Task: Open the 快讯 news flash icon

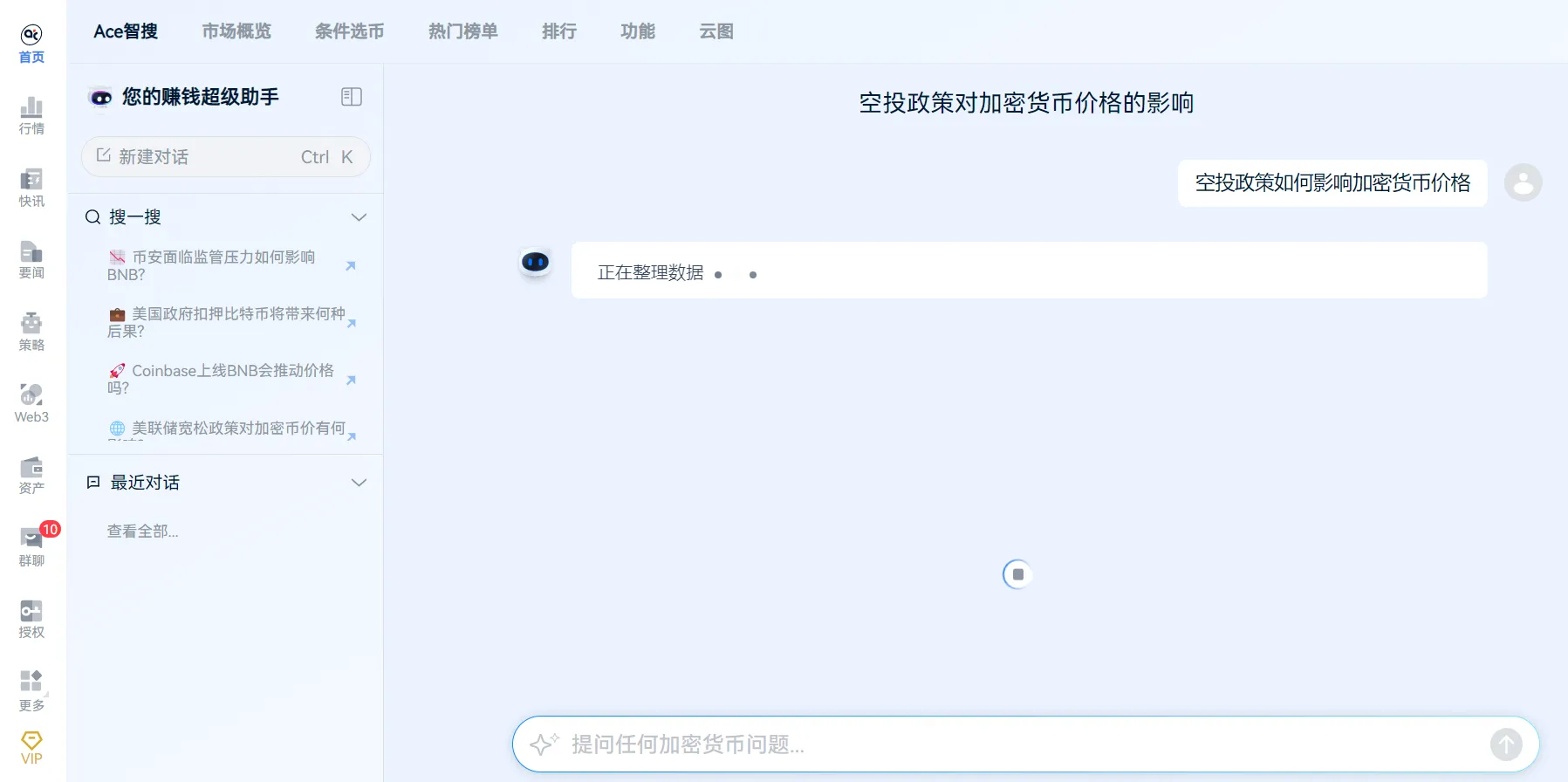Action: point(31,188)
